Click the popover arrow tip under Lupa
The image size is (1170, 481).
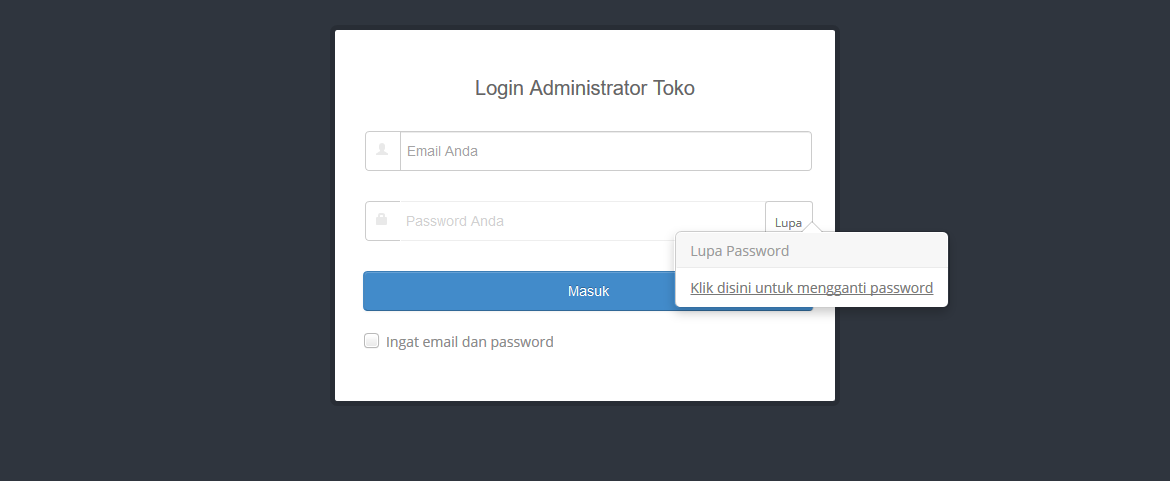813,227
